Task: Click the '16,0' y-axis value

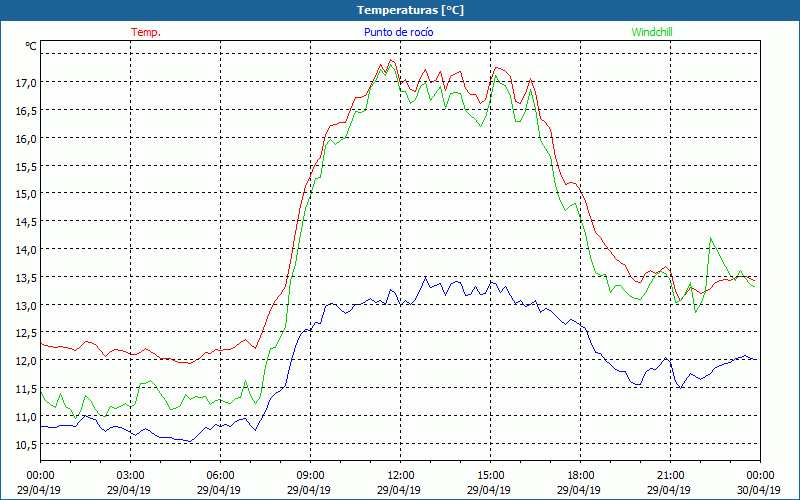Action: 26,138
